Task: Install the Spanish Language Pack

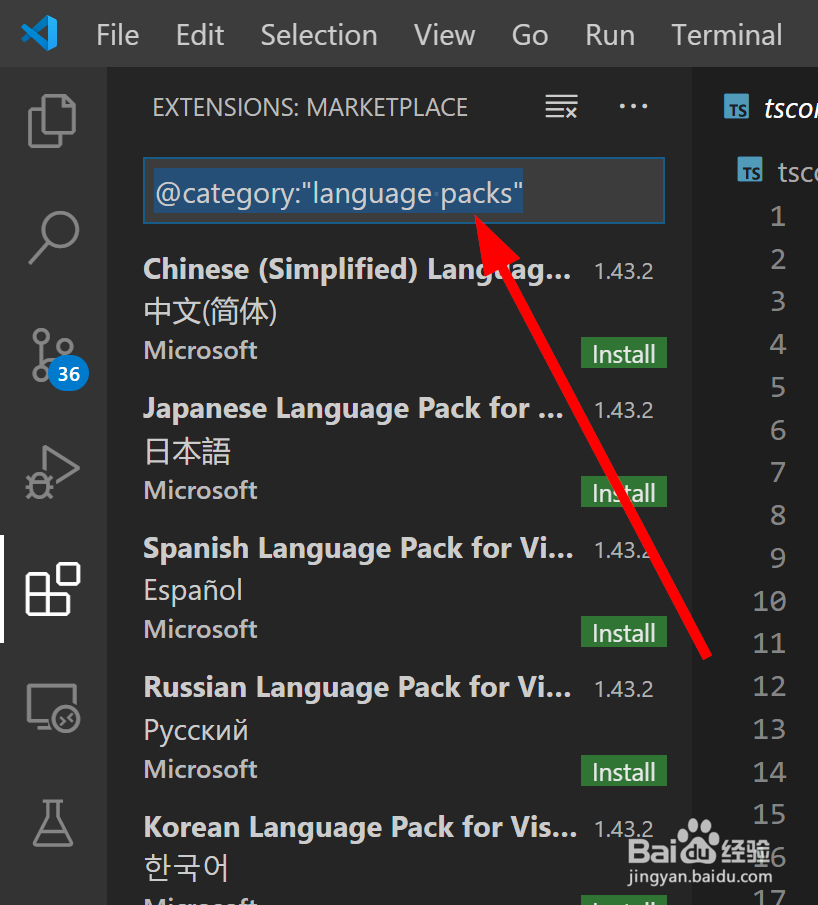Action: click(x=623, y=632)
